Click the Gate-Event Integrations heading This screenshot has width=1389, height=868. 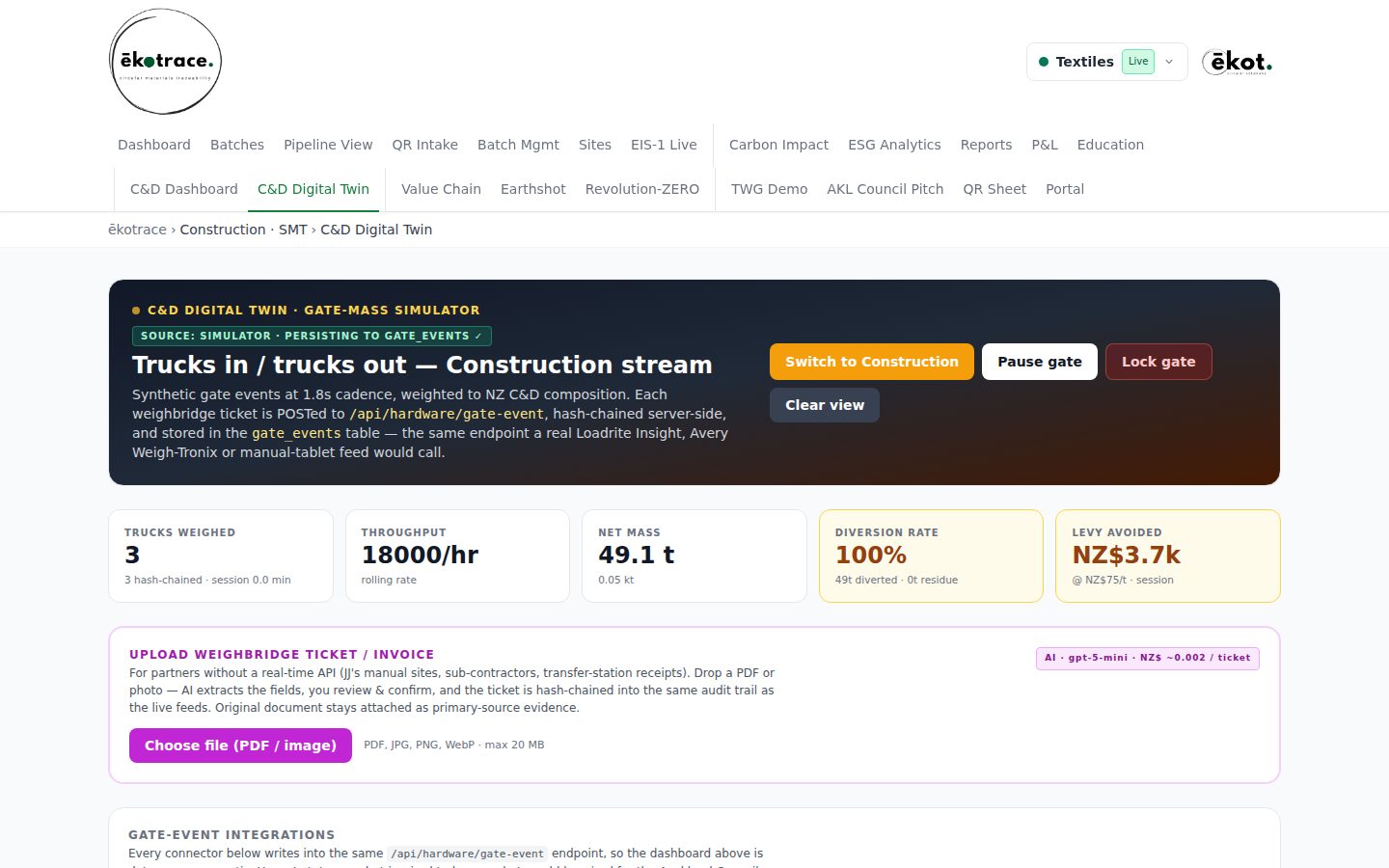231,835
